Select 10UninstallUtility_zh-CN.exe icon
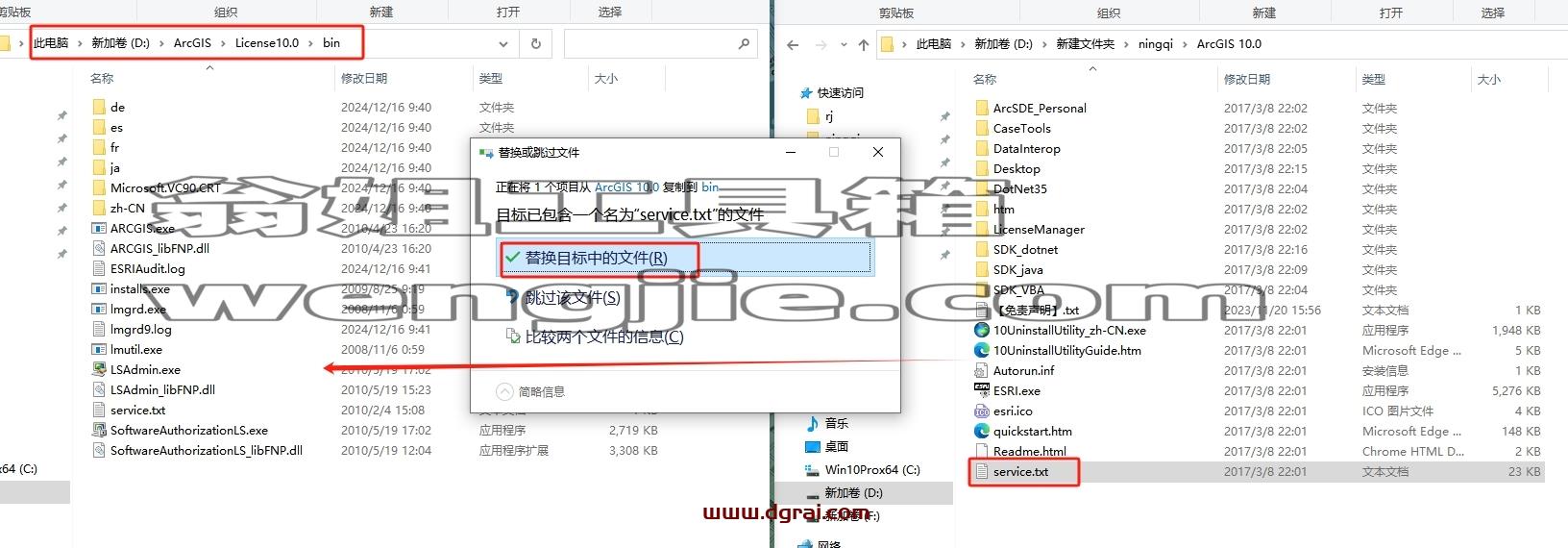1568x548 pixels. coord(982,330)
